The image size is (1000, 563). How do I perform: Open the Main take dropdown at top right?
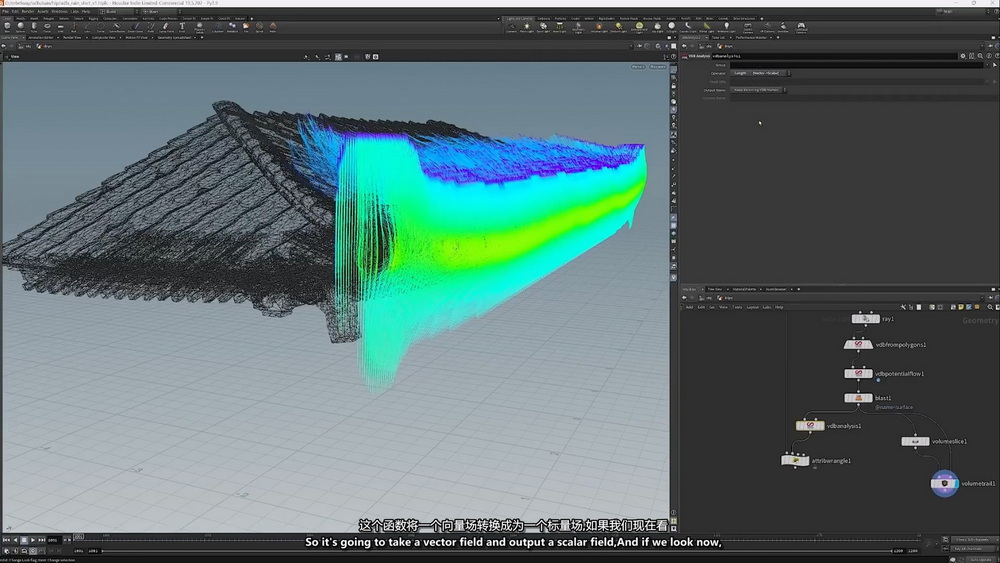click(962, 11)
